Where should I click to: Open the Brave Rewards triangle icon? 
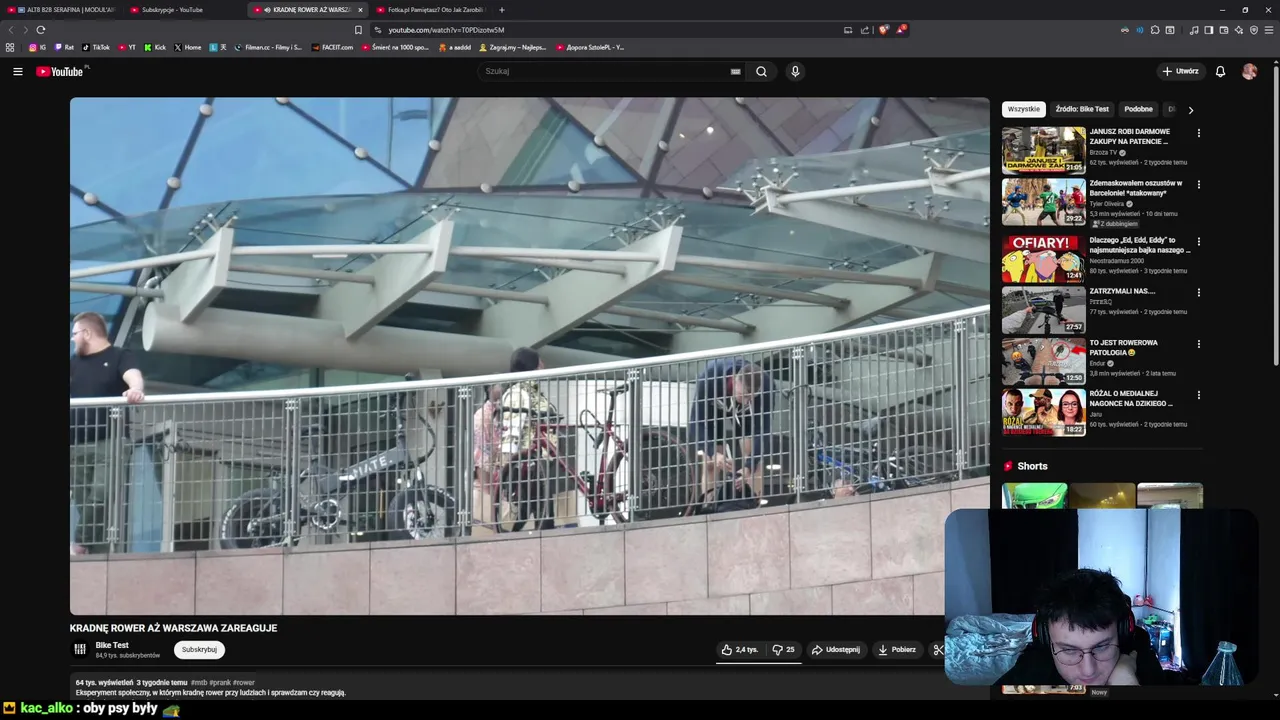[900, 30]
